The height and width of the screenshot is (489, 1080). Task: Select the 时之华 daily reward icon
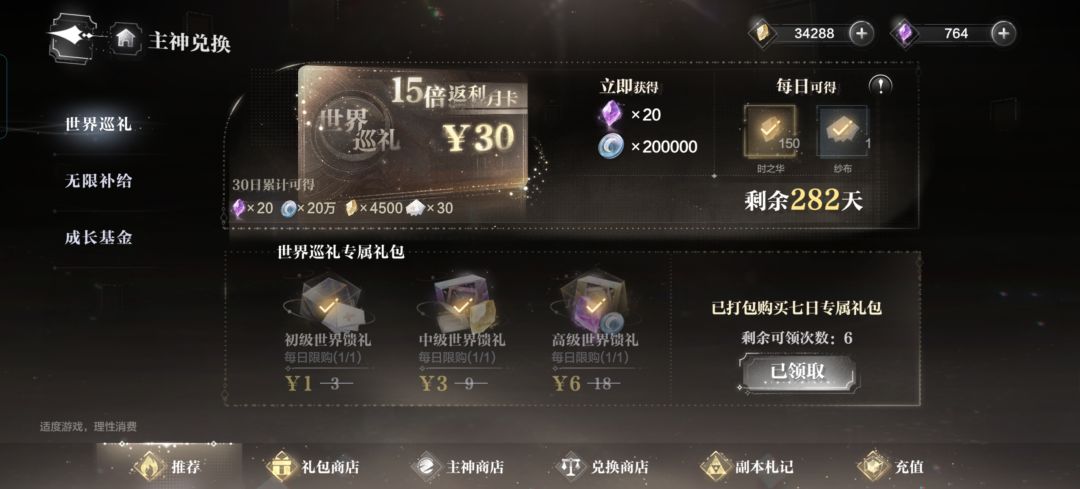point(770,131)
